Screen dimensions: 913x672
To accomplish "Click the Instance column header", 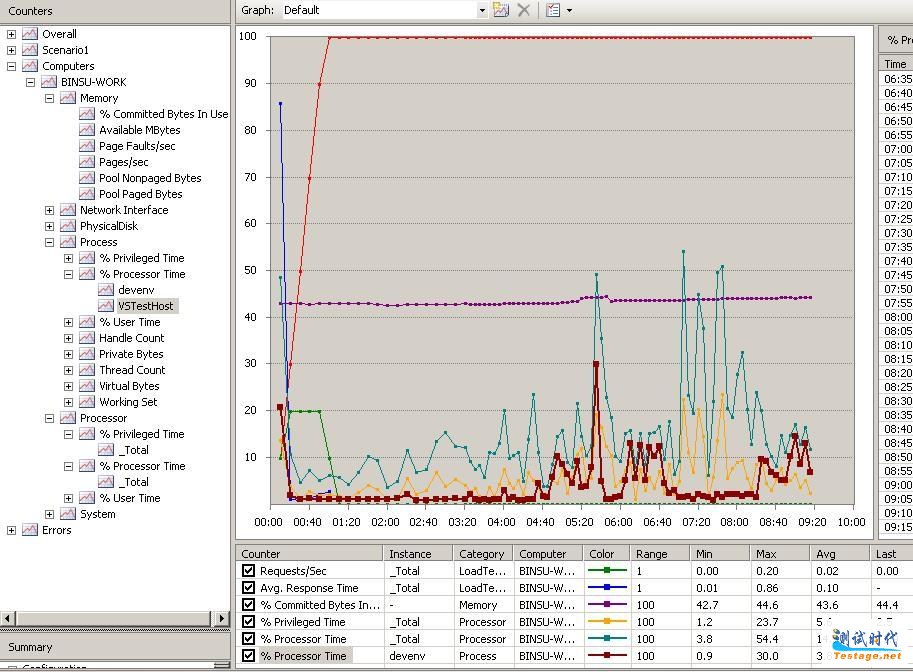I will click(410, 554).
